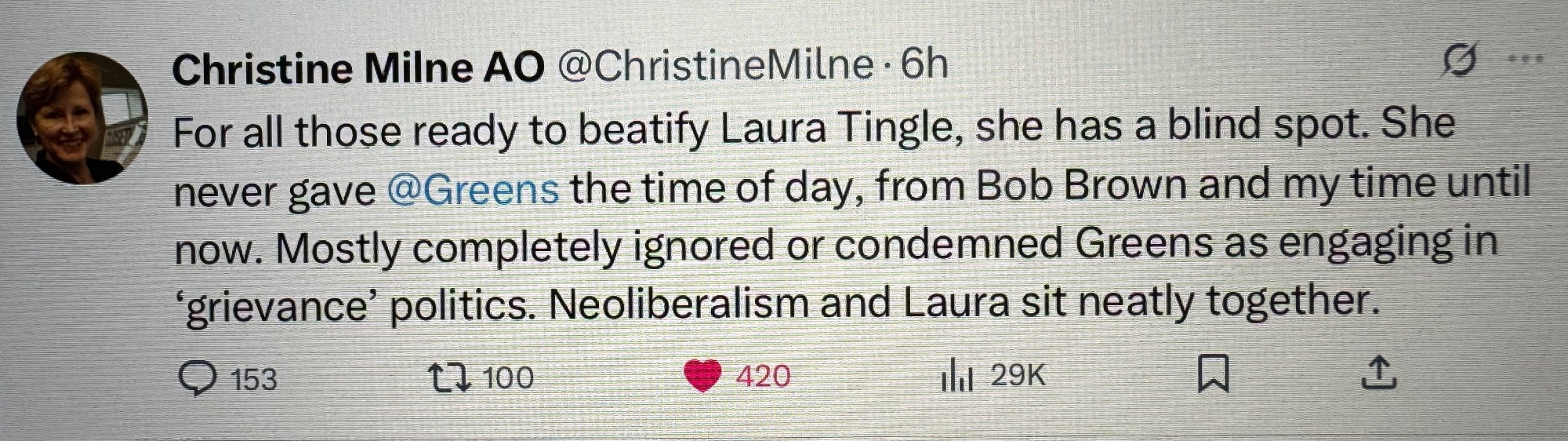1568x441 pixels.
Task: Click the reply speech bubble icon
Action: [x=197, y=378]
